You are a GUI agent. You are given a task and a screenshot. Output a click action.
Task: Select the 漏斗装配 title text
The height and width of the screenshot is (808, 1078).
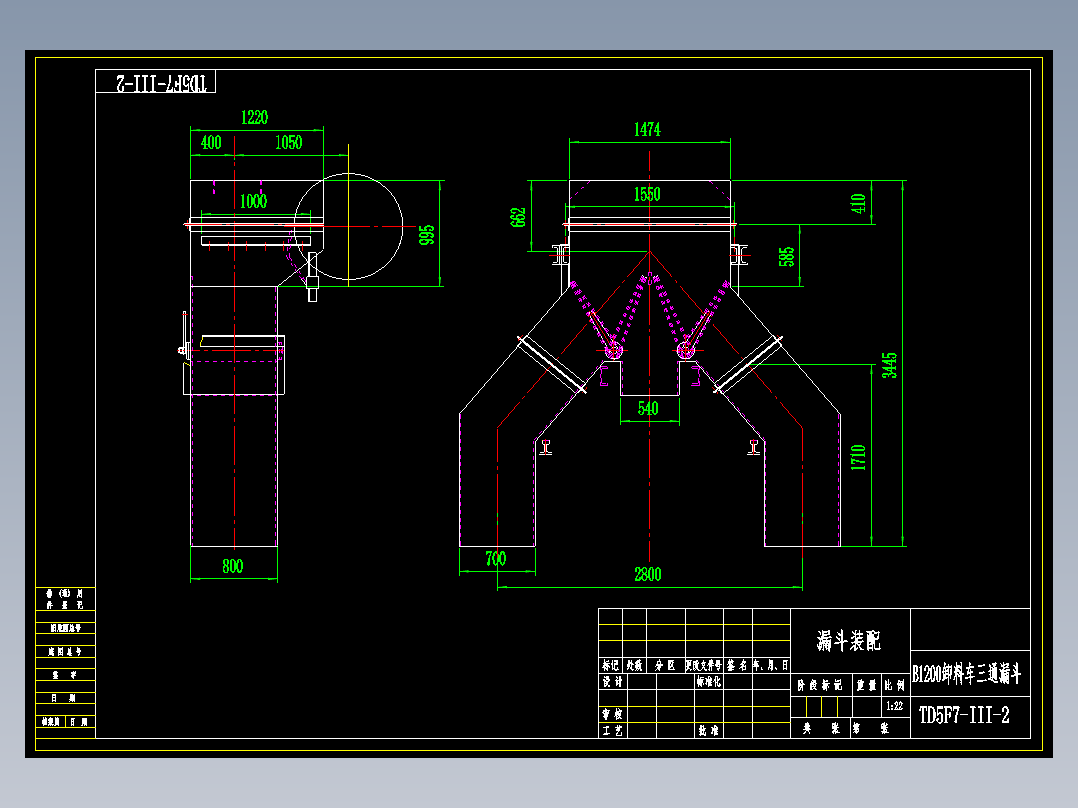pyautogui.click(x=849, y=641)
